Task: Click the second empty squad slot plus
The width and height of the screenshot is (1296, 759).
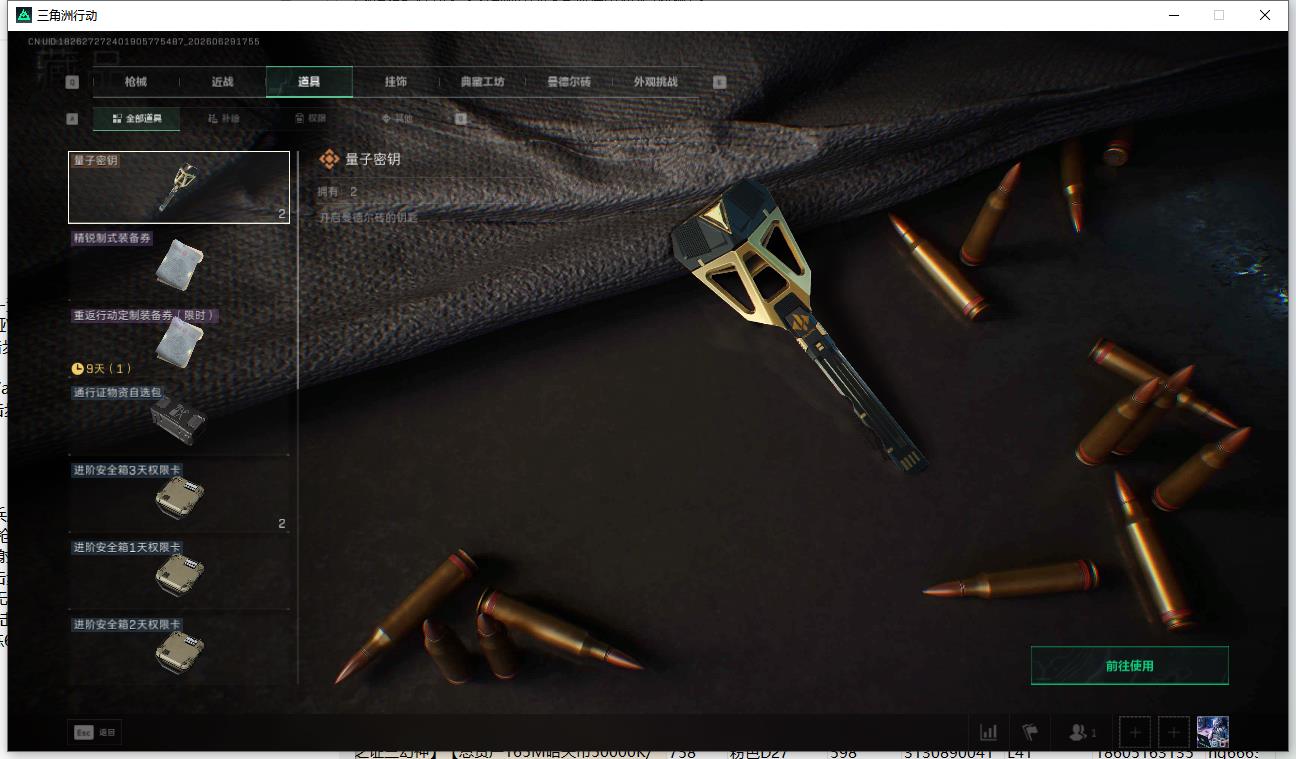Action: coord(1174,732)
